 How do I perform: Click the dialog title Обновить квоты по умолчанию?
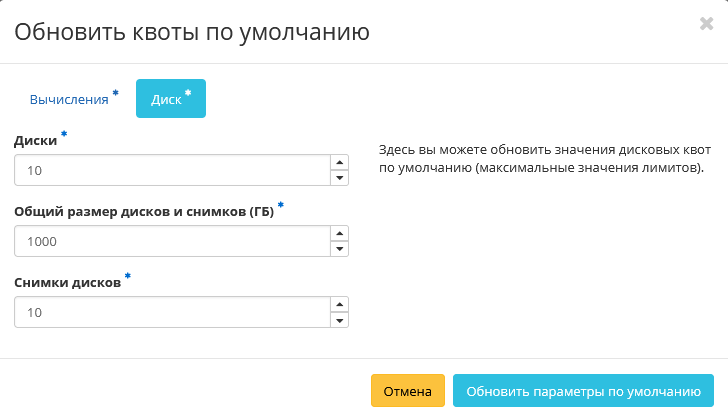click(x=191, y=32)
